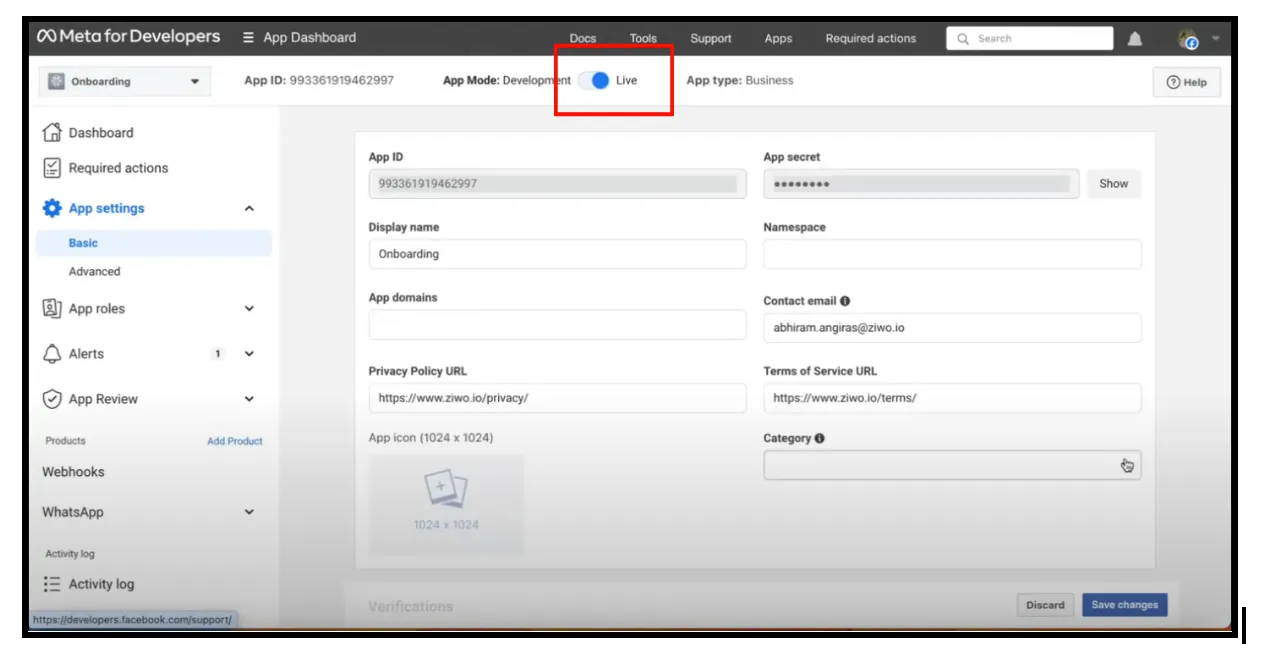Open the profile avatar menu

(x=1188, y=39)
